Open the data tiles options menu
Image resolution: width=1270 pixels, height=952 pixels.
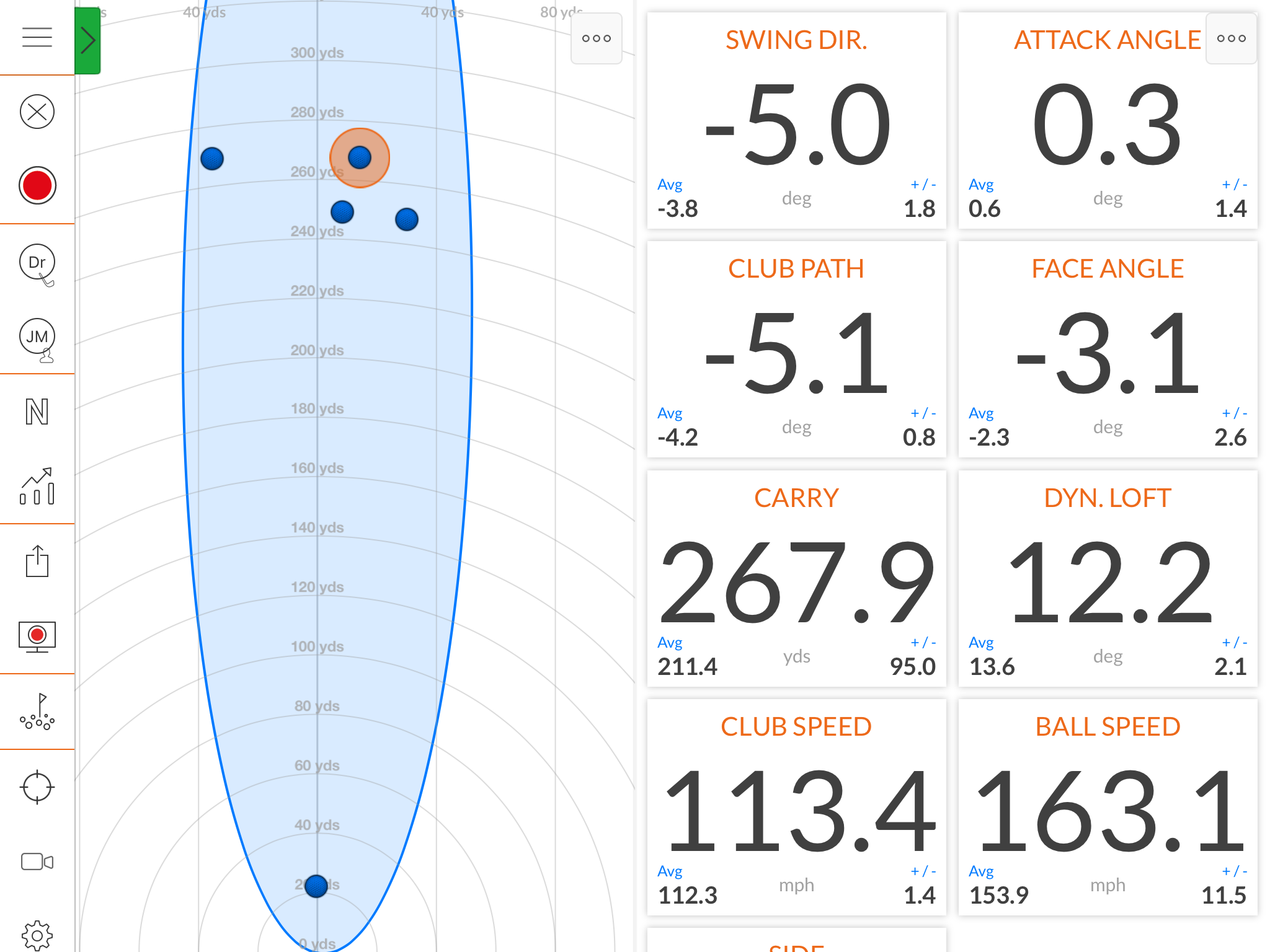tap(1231, 38)
